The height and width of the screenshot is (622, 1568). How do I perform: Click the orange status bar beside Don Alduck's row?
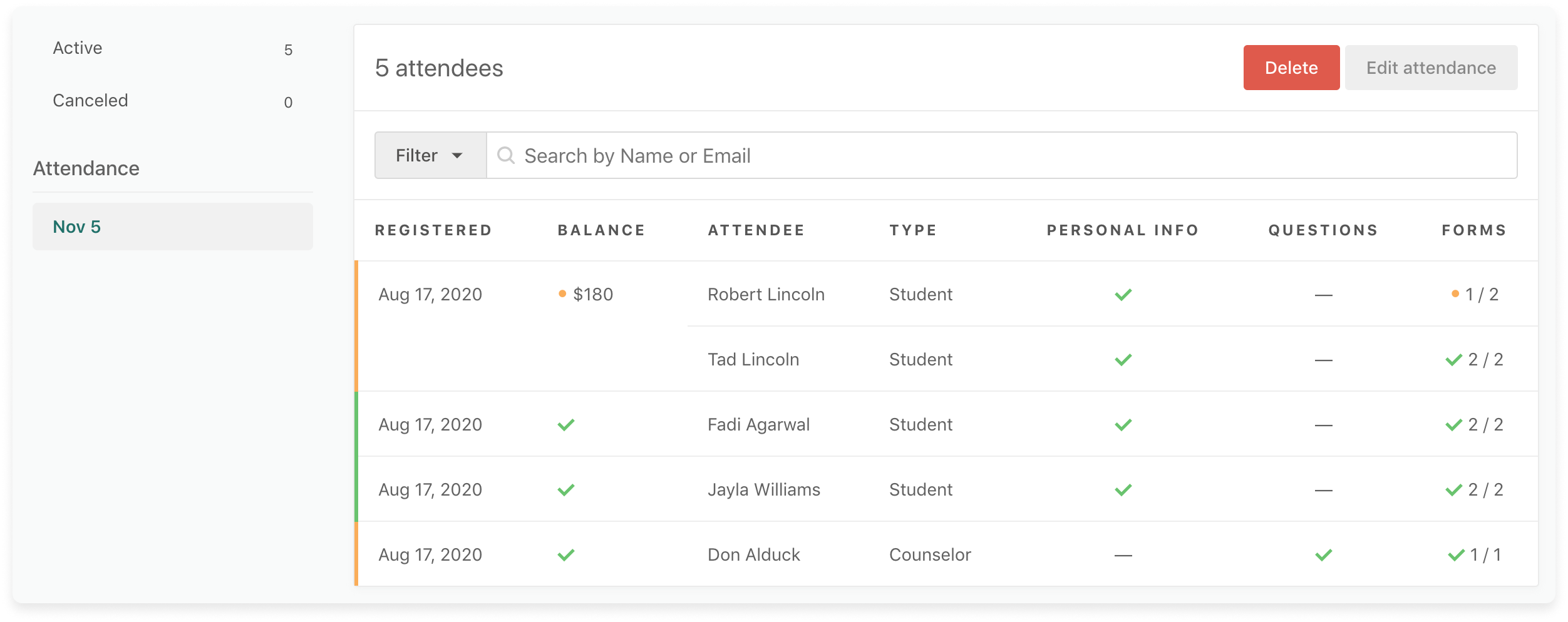pos(356,554)
